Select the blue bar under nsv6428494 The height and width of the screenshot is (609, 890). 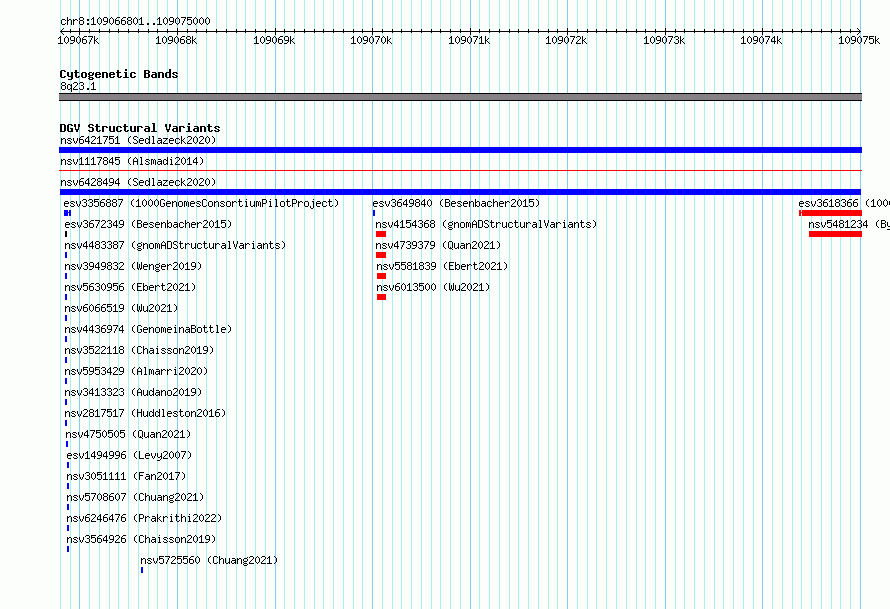(460, 192)
